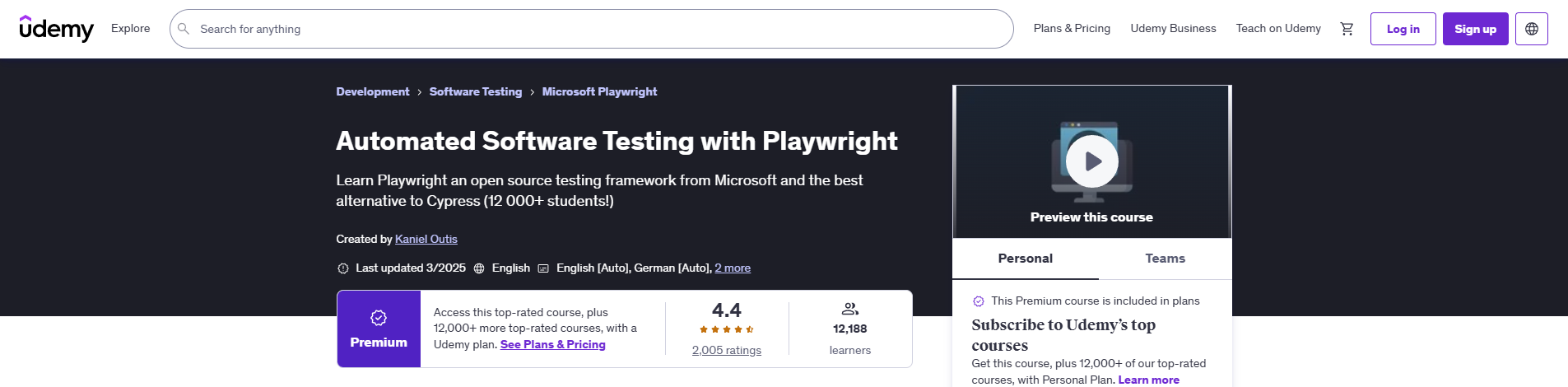
Task: Open the Microsoft Playwright breadcrumb link
Action: click(599, 91)
